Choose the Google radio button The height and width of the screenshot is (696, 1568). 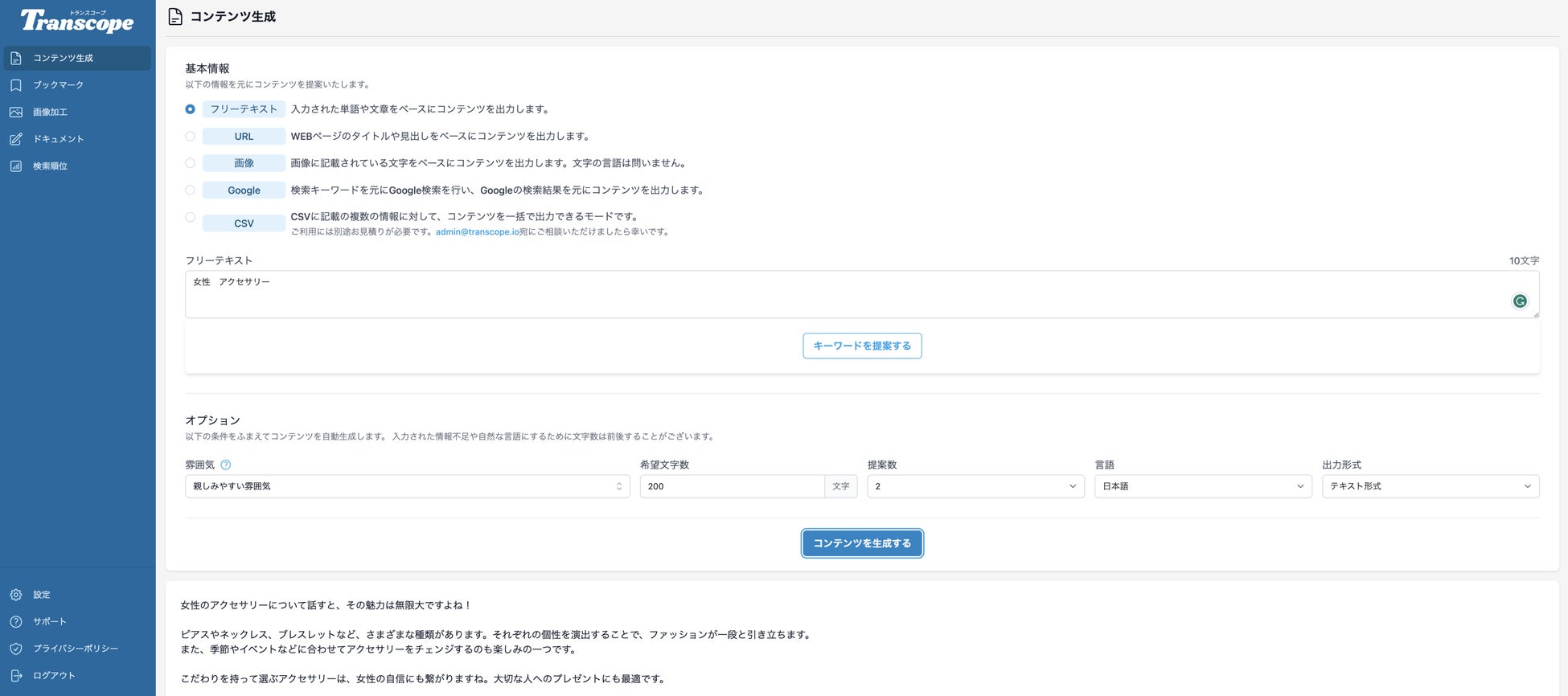[190, 190]
